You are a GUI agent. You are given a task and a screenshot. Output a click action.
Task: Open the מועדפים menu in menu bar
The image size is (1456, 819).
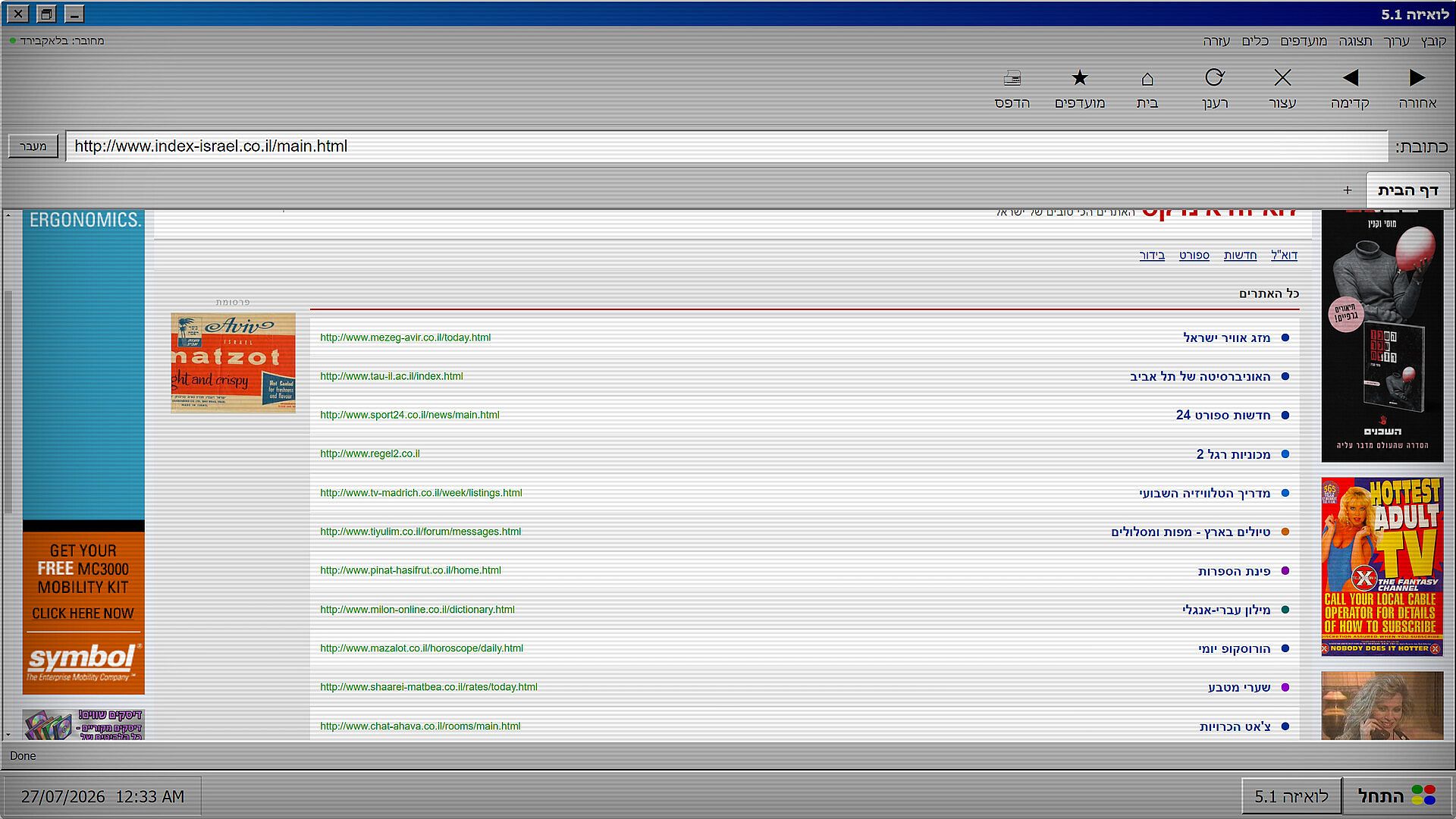coord(1304,41)
